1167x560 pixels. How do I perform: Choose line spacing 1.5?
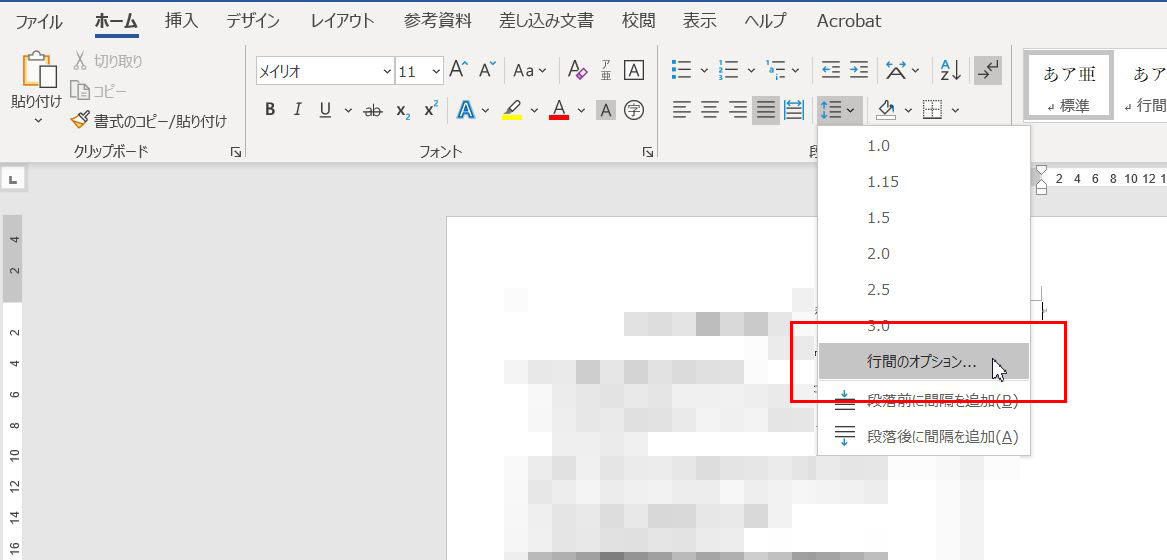pos(878,218)
